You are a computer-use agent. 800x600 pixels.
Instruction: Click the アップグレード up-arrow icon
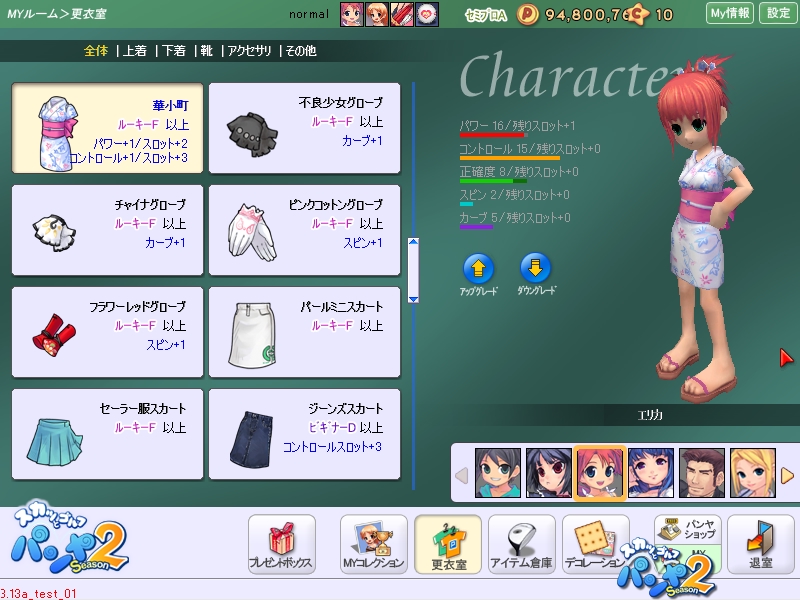478,268
